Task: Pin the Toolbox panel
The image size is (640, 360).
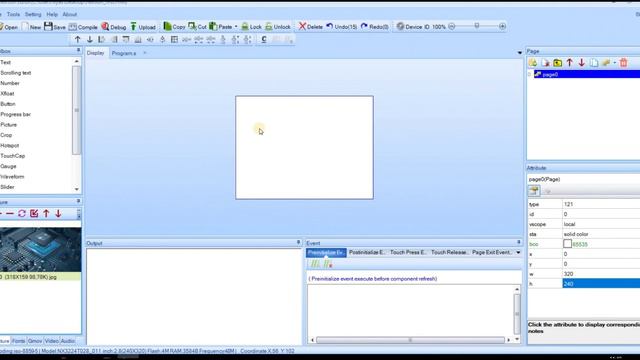Action: (78, 50)
